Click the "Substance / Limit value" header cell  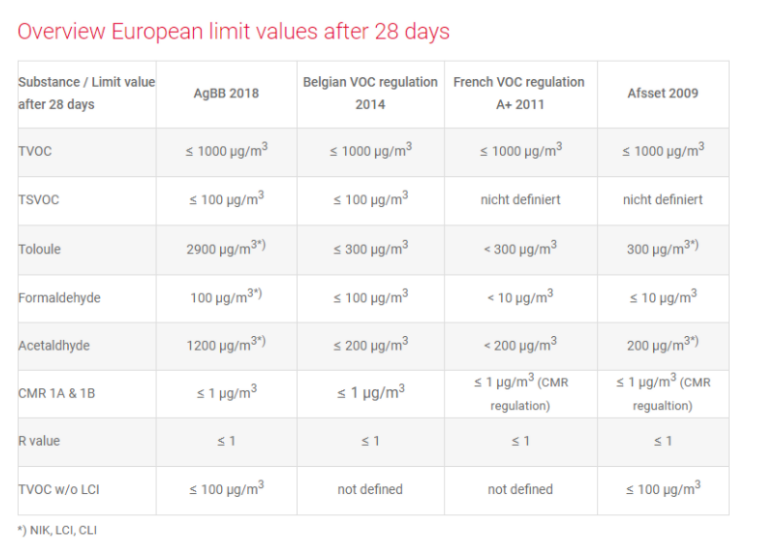tap(86, 93)
